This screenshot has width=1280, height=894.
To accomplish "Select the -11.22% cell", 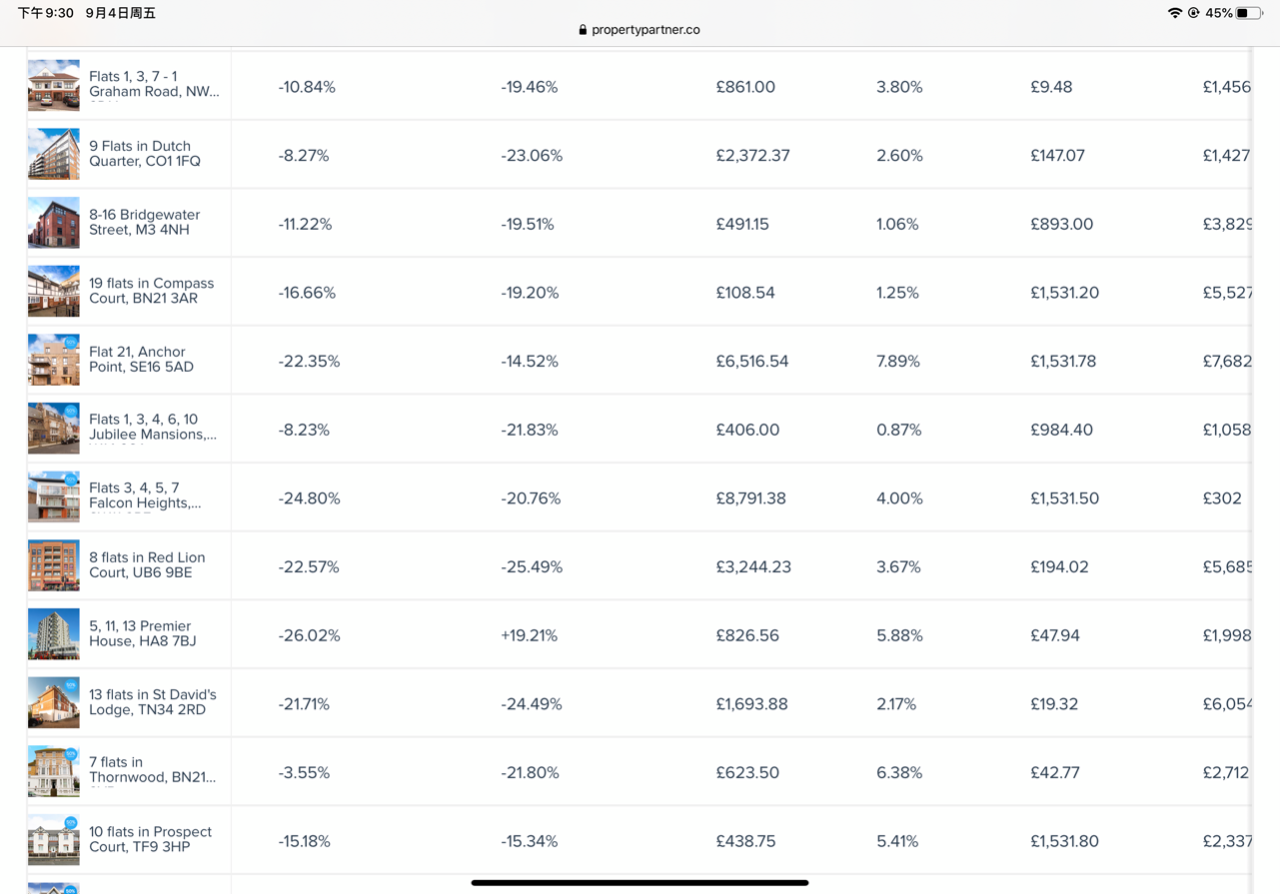I will pos(305,224).
